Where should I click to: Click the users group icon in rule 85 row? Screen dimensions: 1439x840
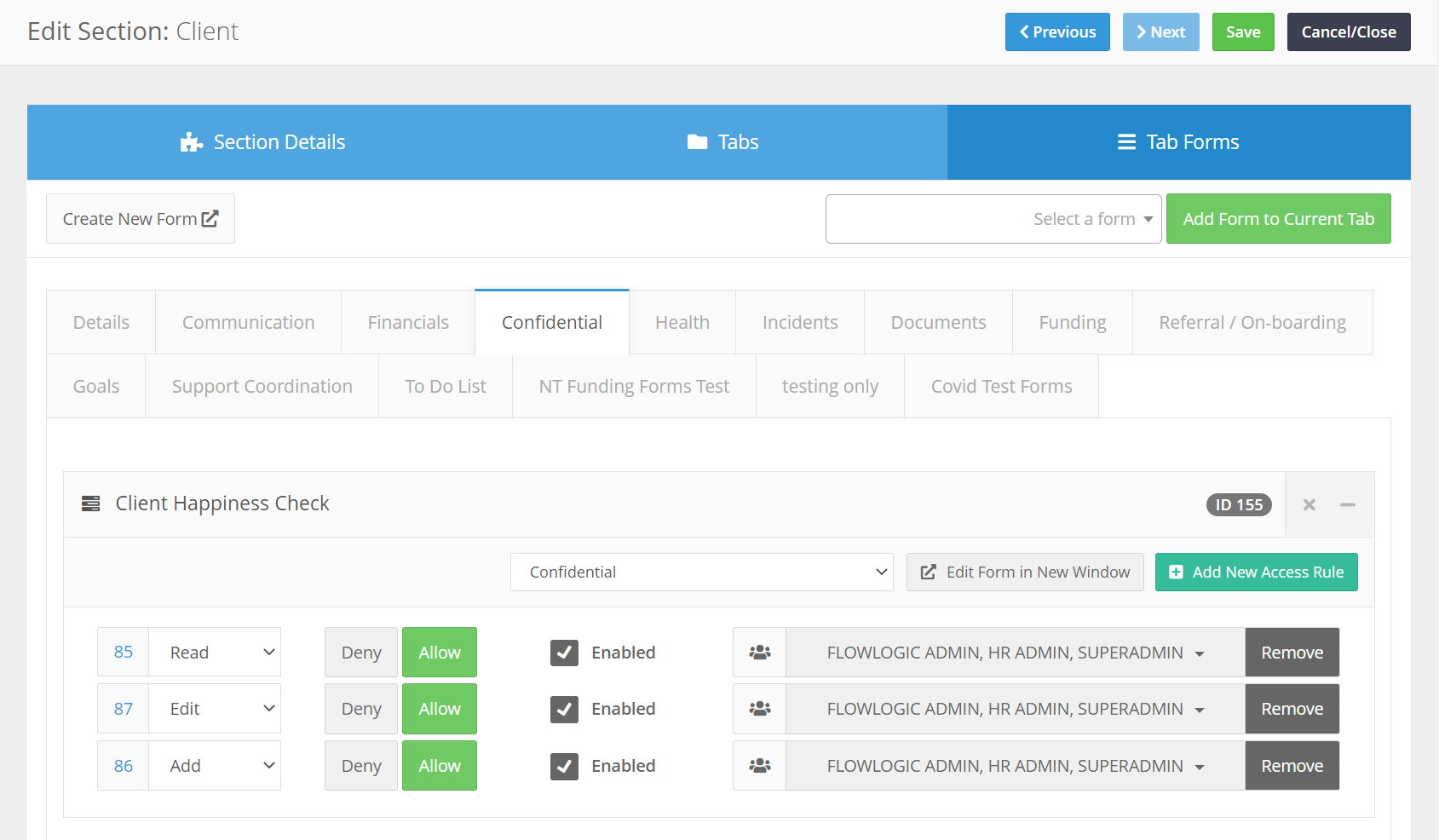point(760,653)
